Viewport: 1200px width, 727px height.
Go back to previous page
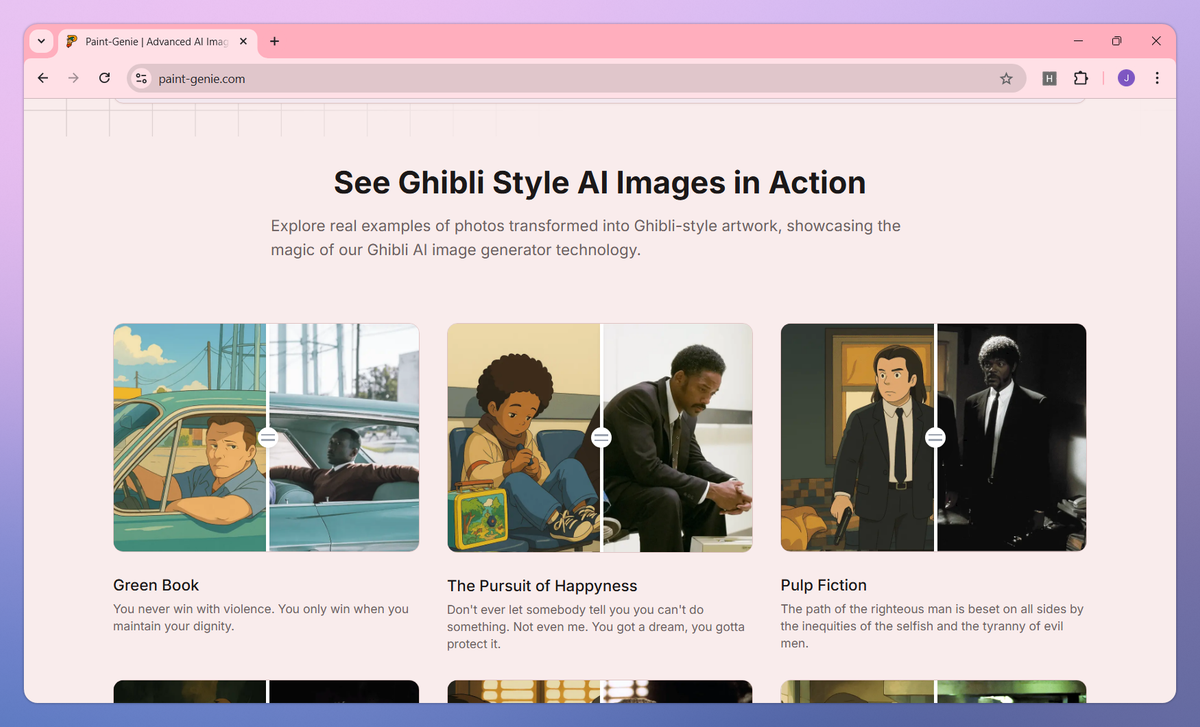point(42,78)
